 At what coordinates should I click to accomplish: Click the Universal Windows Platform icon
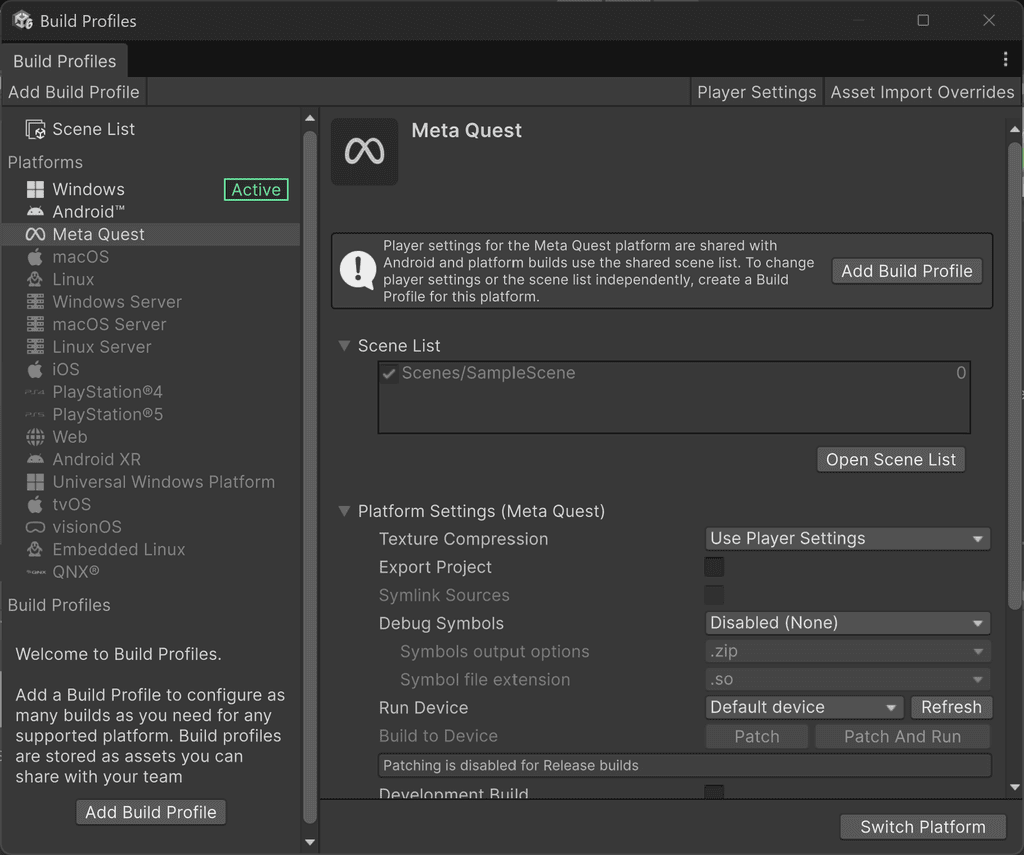point(35,482)
